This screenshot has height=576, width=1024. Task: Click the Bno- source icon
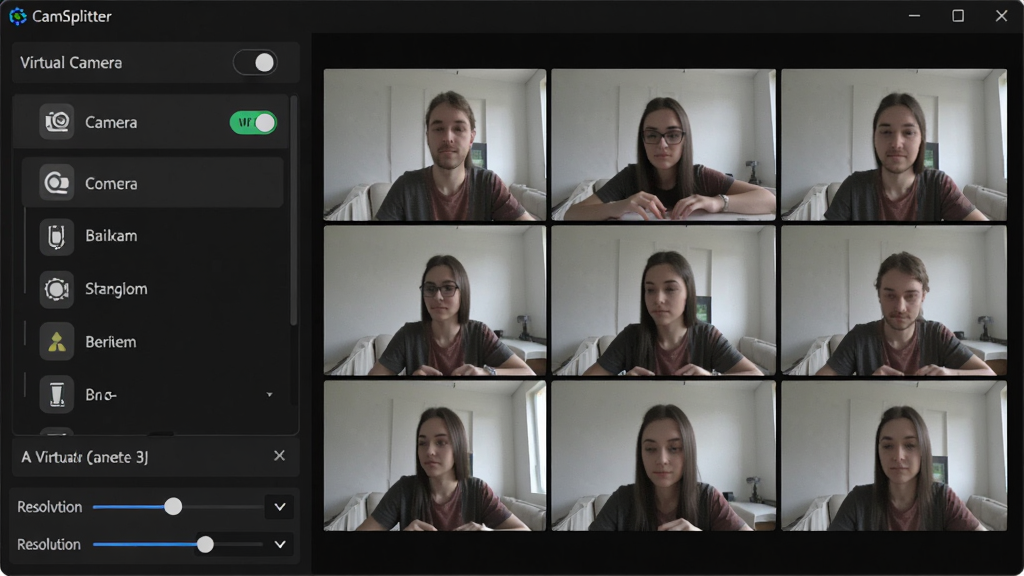coord(57,394)
